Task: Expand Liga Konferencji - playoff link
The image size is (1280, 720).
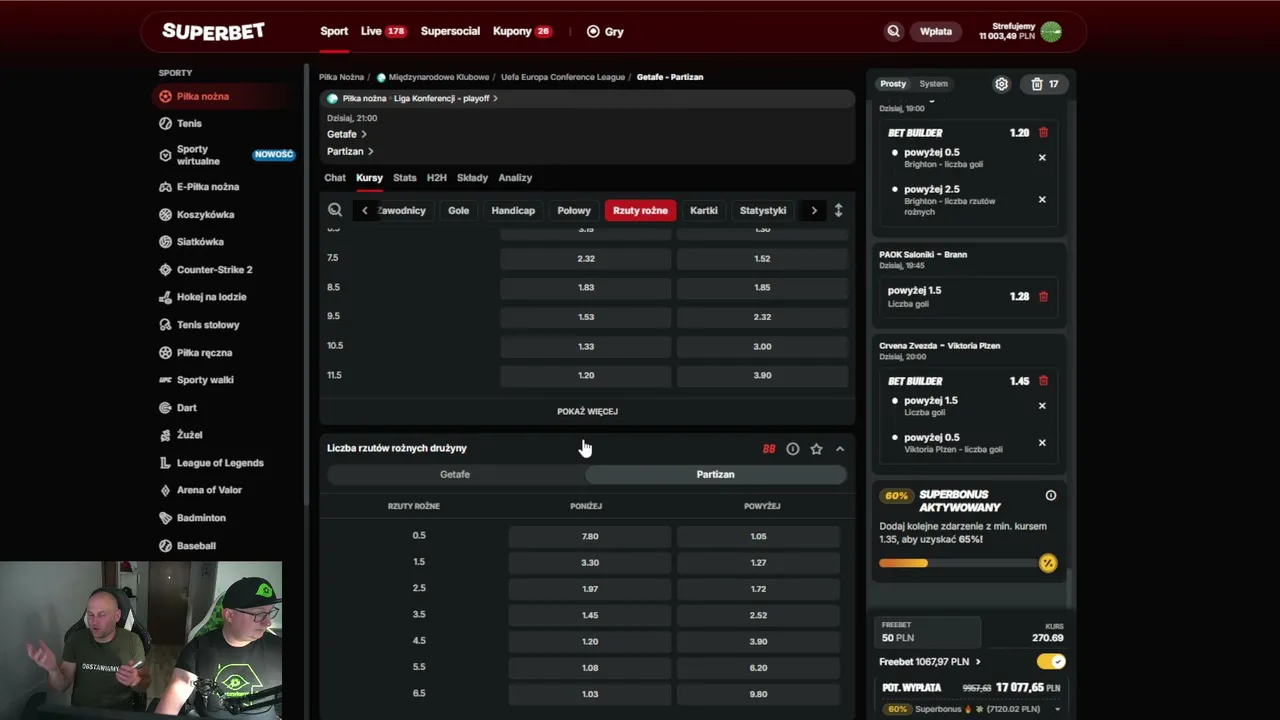Action: 445,98
